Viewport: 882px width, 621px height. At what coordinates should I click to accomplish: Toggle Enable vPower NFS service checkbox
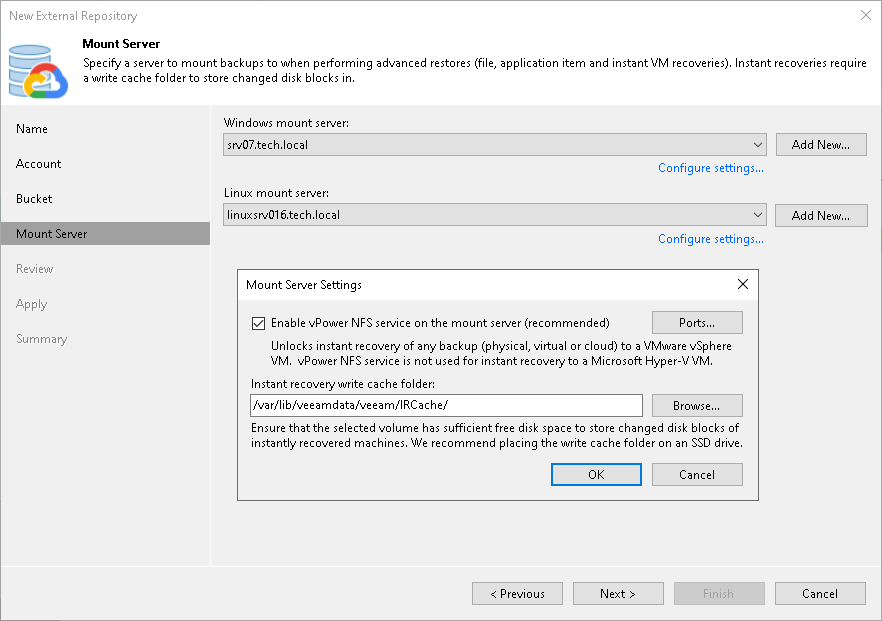[258, 323]
